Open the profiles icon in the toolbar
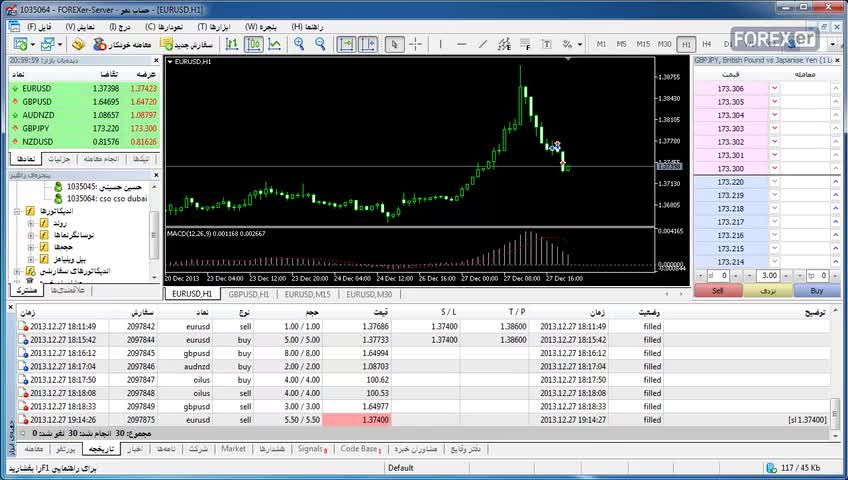Screen dimensions: 848x480 (48, 44)
